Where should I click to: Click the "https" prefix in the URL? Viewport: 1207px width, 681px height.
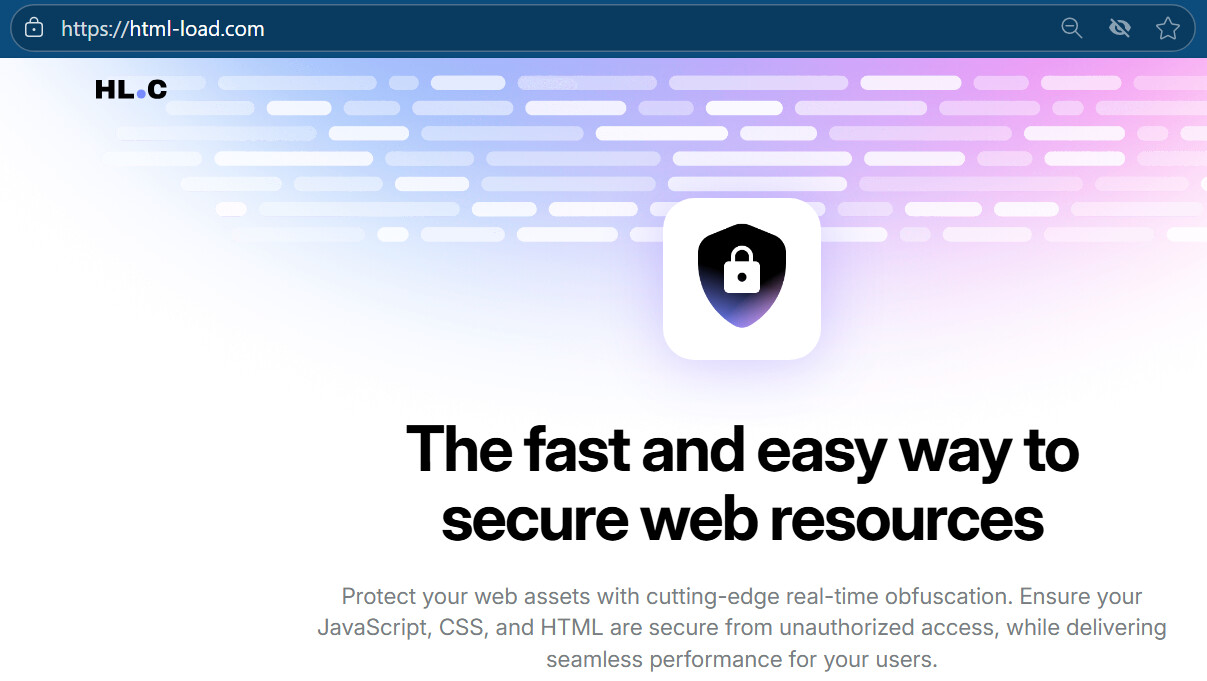tap(83, 29)
